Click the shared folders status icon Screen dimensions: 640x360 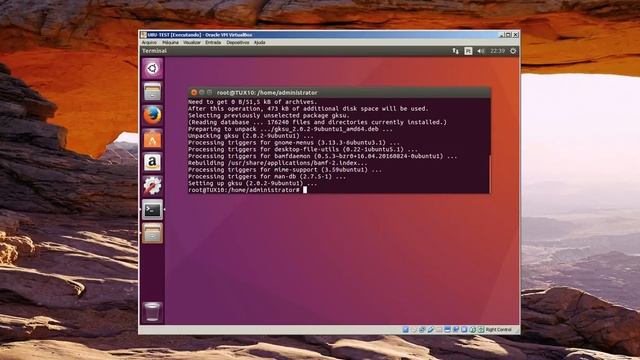(438, 329)
